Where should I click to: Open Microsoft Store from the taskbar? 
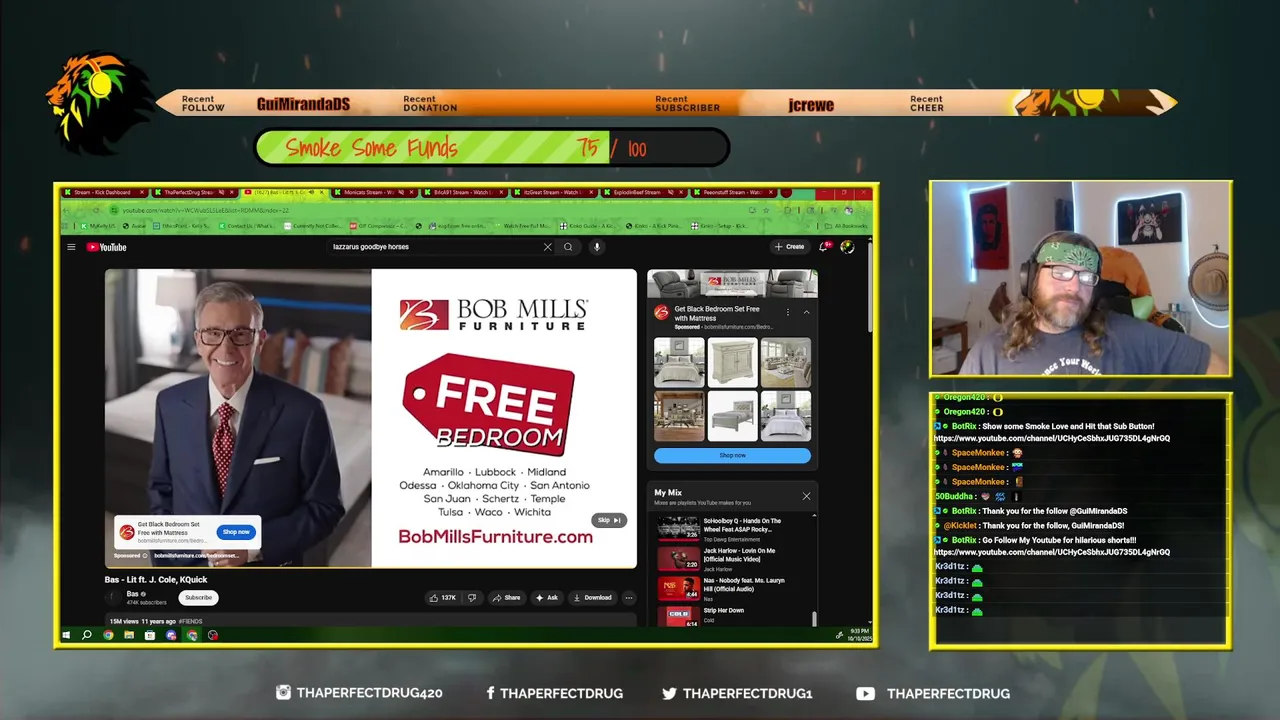150,635
